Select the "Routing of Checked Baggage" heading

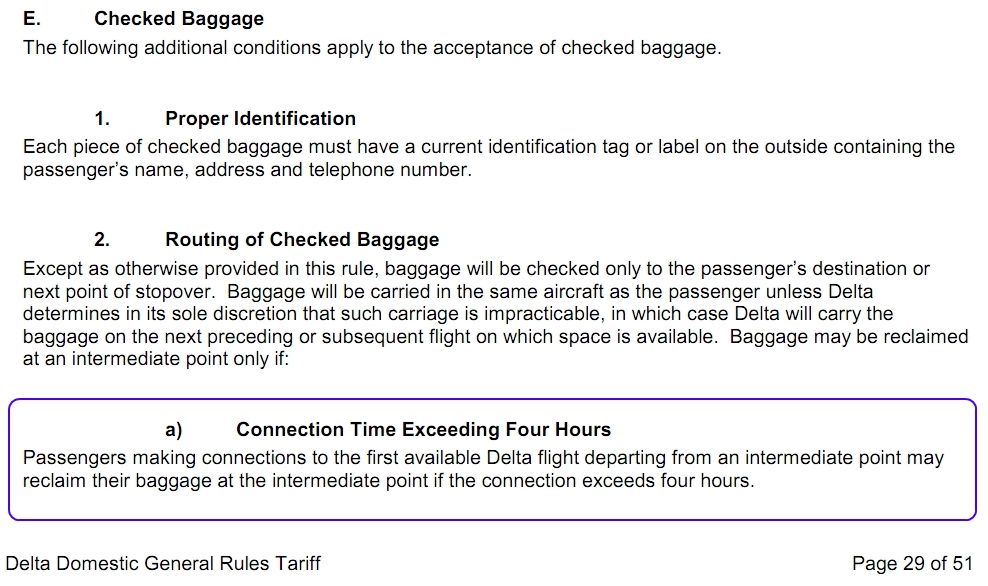pos(302,240)
